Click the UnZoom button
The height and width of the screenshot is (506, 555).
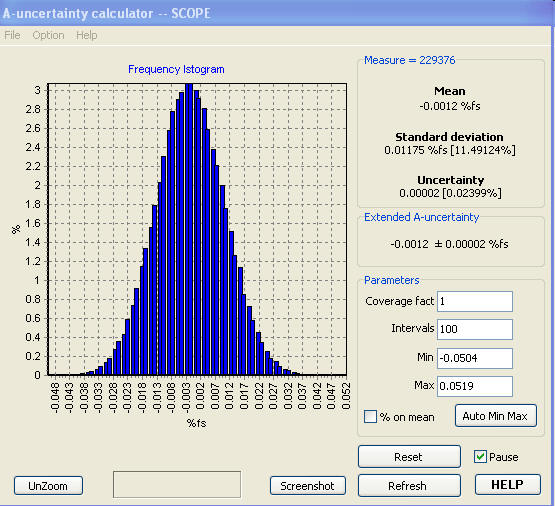click(x=48, y=486)
